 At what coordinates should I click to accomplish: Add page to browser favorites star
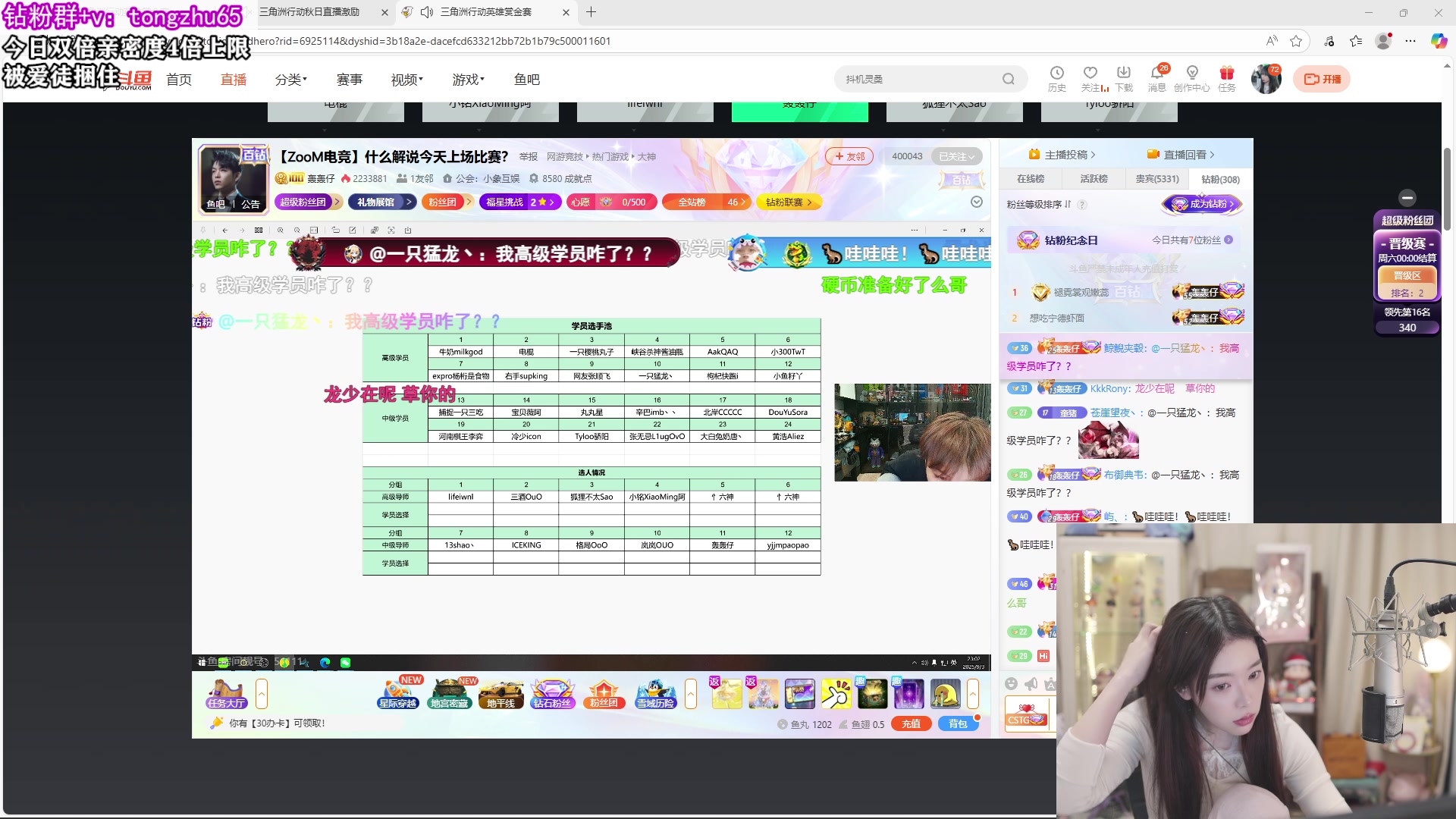[1296, 41]
